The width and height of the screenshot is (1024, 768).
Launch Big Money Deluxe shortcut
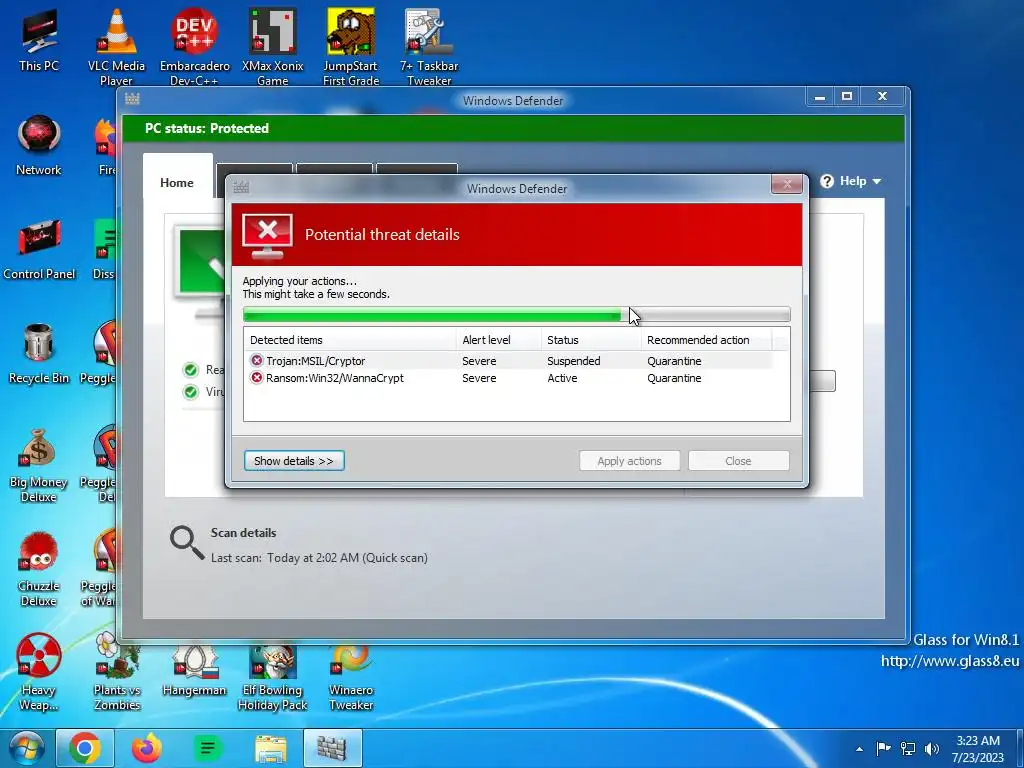point(39,465)
